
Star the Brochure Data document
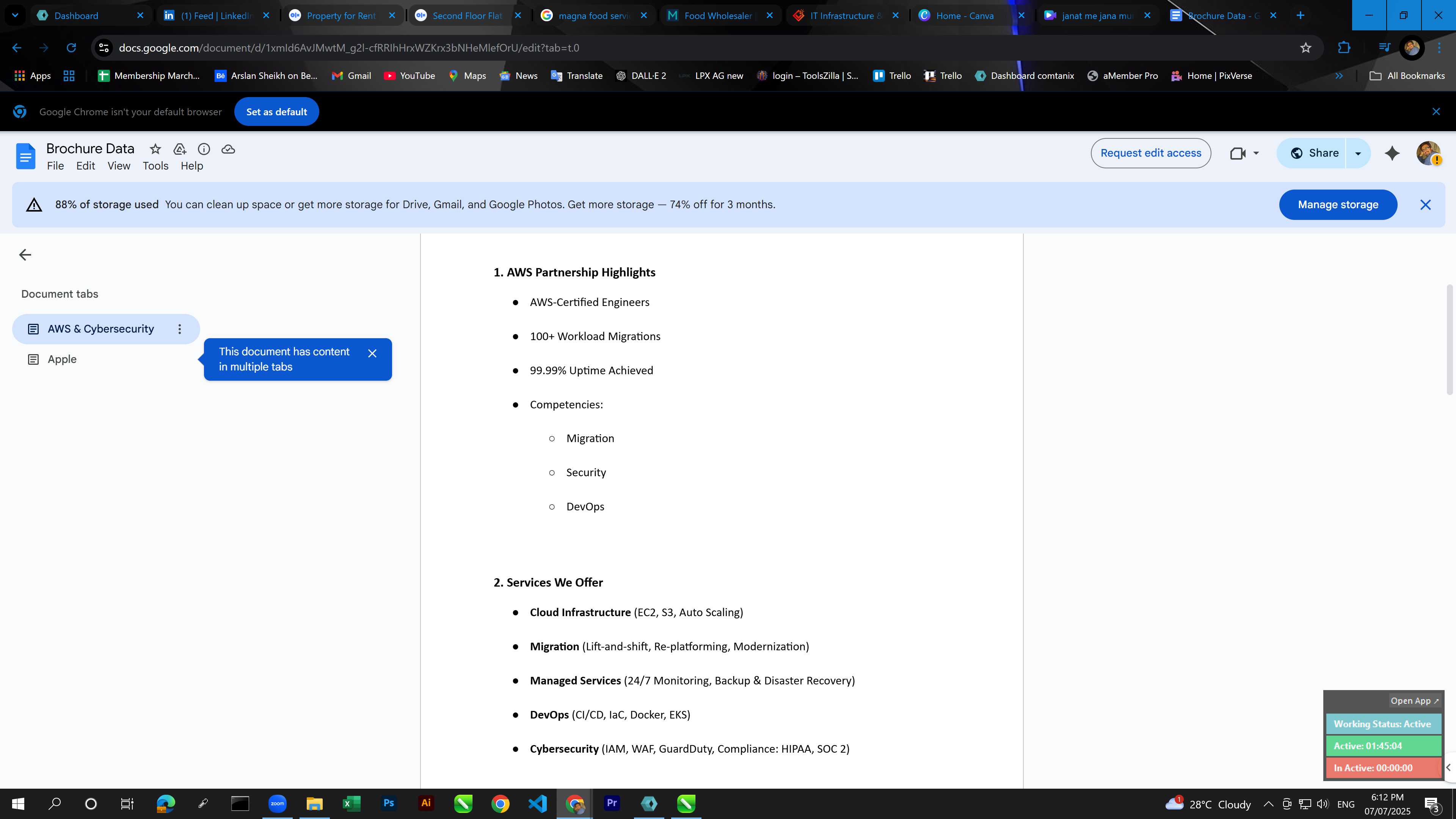coord(155,149)
